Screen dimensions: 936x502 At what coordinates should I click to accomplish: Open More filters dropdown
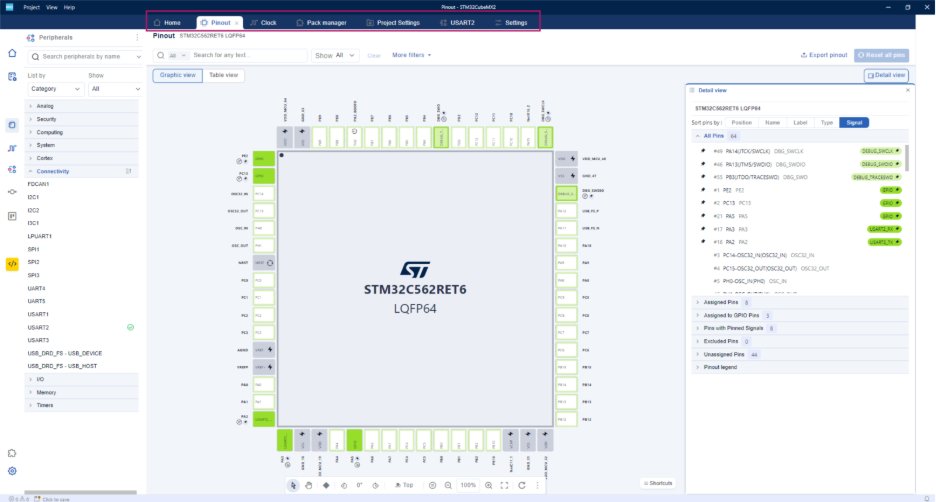pyautogui.click(x=411, y=55)
